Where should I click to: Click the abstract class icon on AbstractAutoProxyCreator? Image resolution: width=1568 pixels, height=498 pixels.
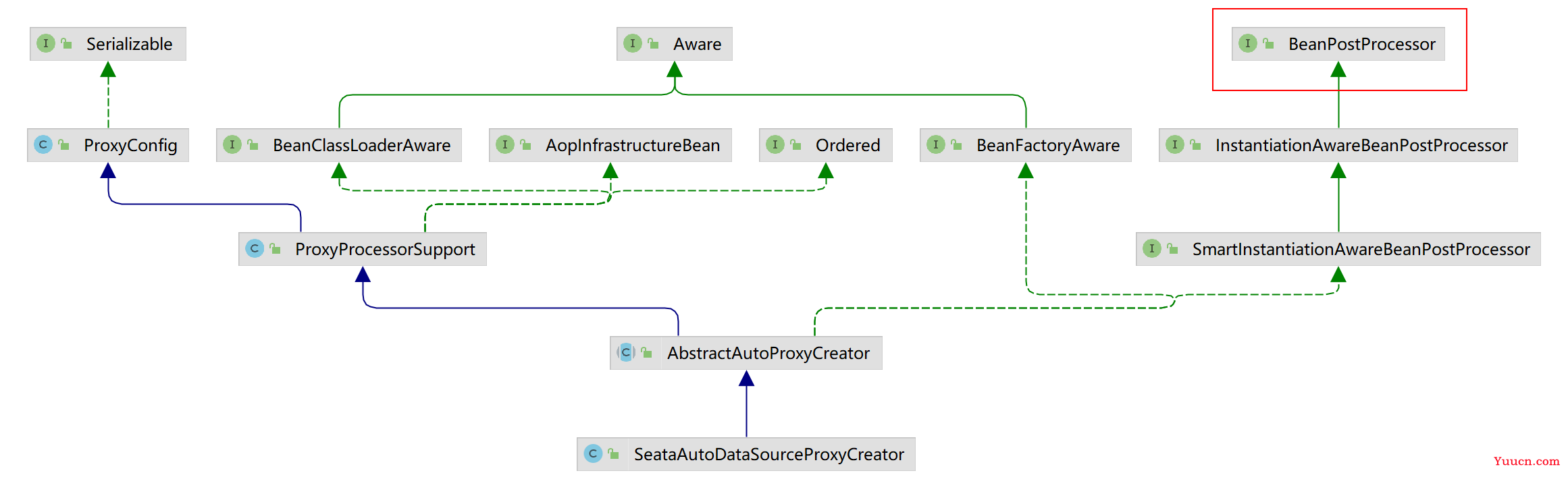tap(626, 352)
